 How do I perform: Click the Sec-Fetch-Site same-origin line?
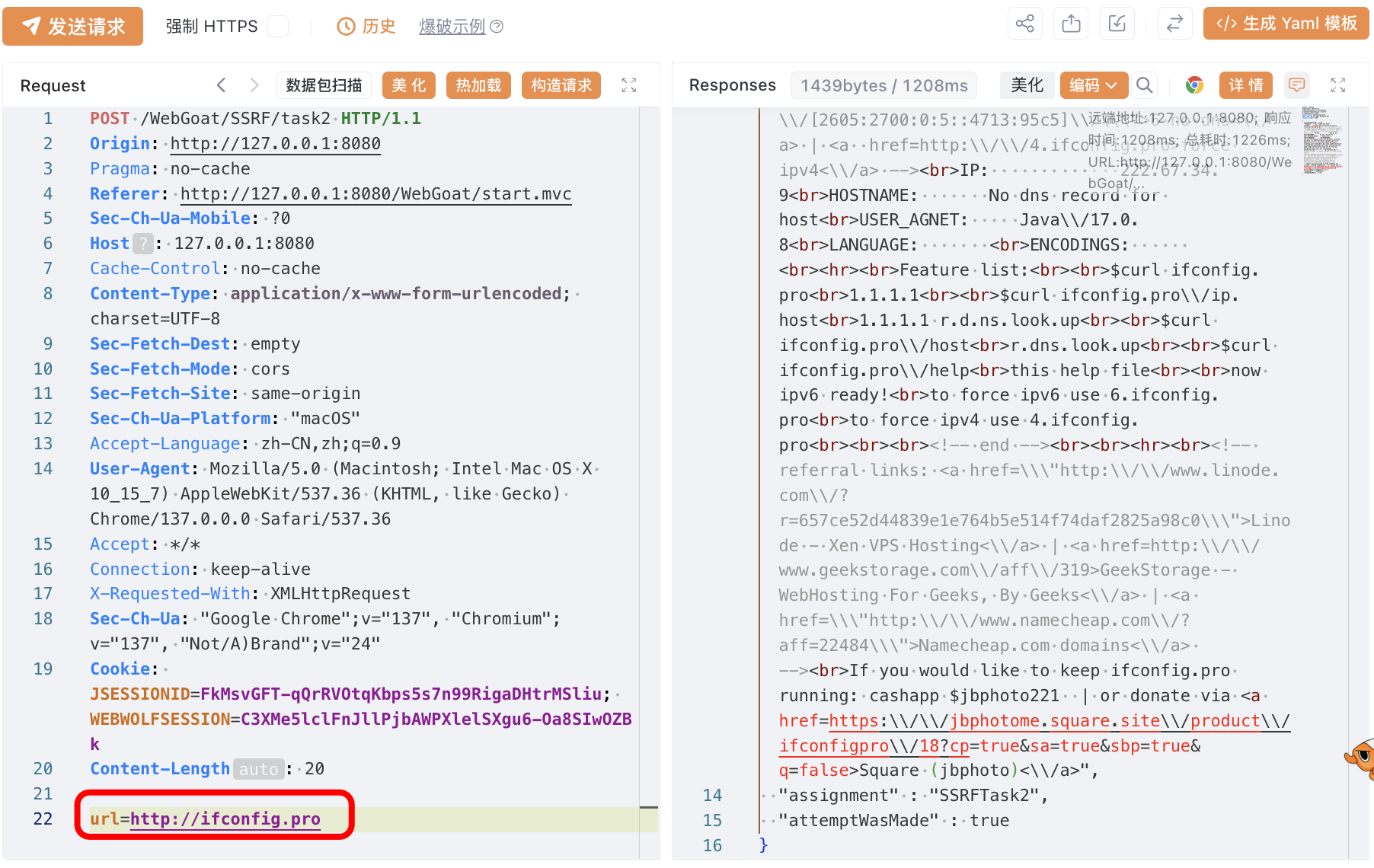[x=225, y=394]
